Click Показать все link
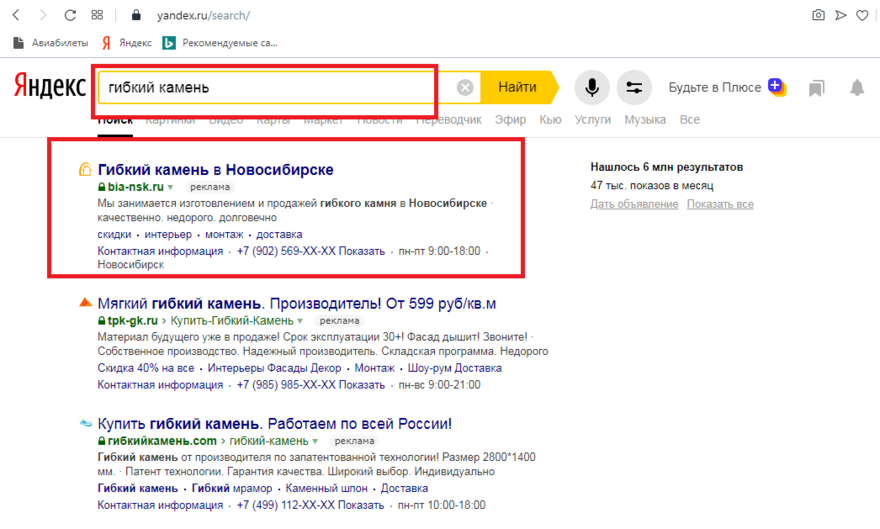880x529 pixels. (720, 204)
